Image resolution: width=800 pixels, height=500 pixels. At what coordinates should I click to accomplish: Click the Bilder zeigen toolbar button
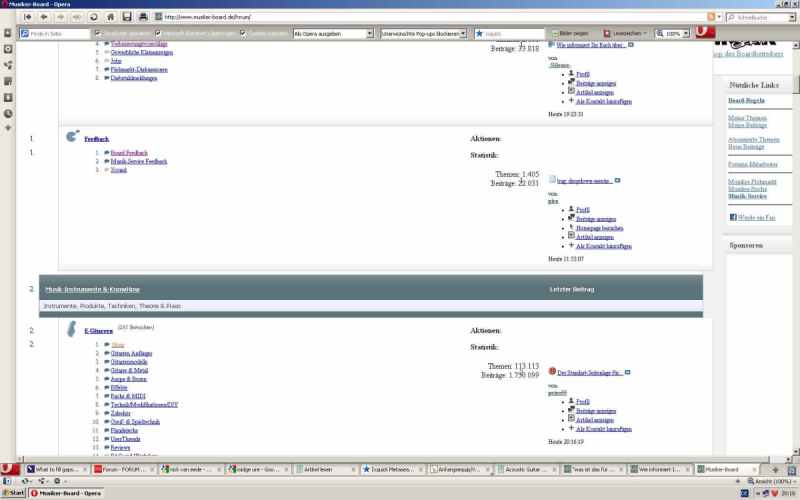click(570, 33)
